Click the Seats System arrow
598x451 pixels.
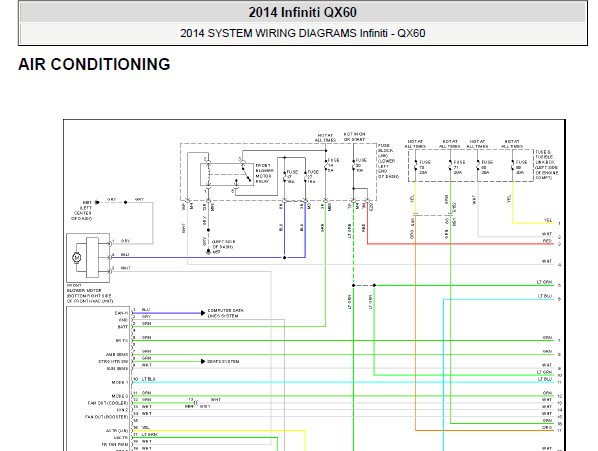[x=203, y=361]
